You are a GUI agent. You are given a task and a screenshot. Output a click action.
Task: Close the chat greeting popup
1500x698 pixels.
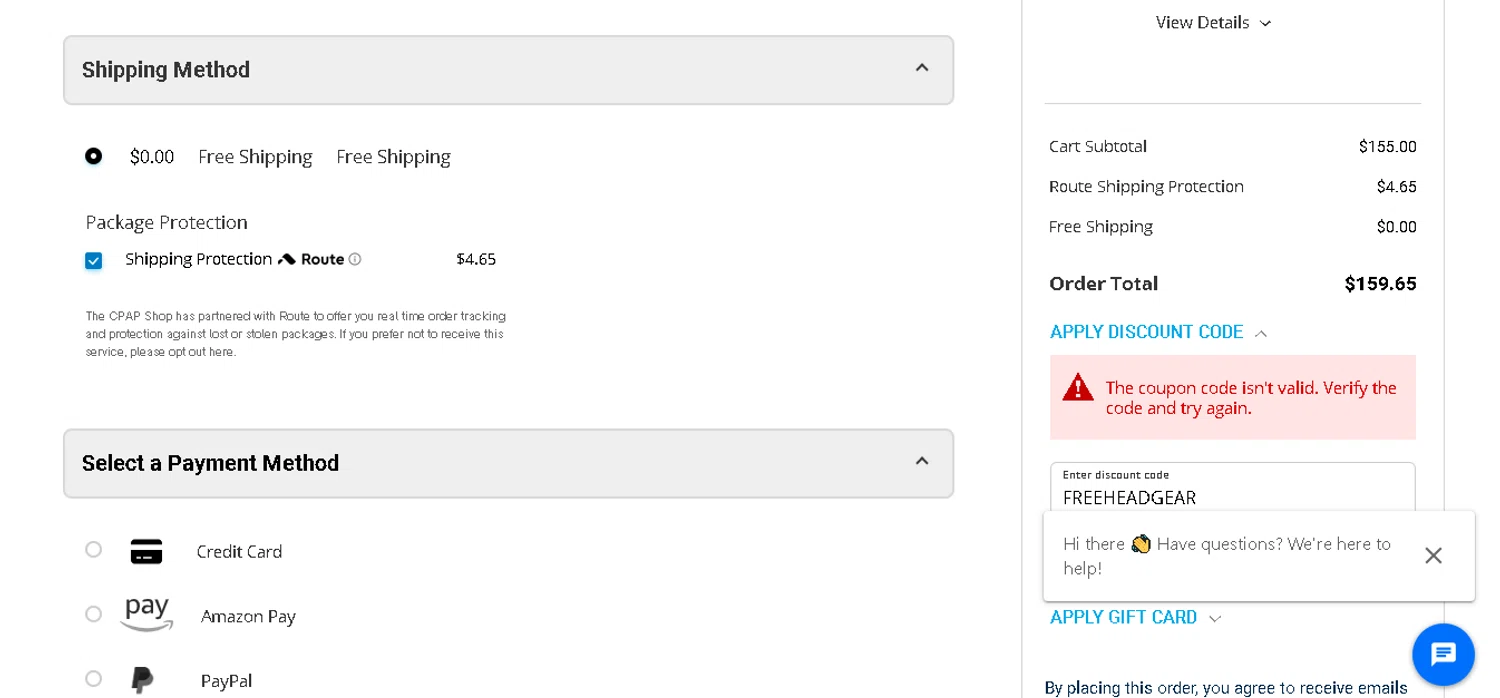point(1433,555)
